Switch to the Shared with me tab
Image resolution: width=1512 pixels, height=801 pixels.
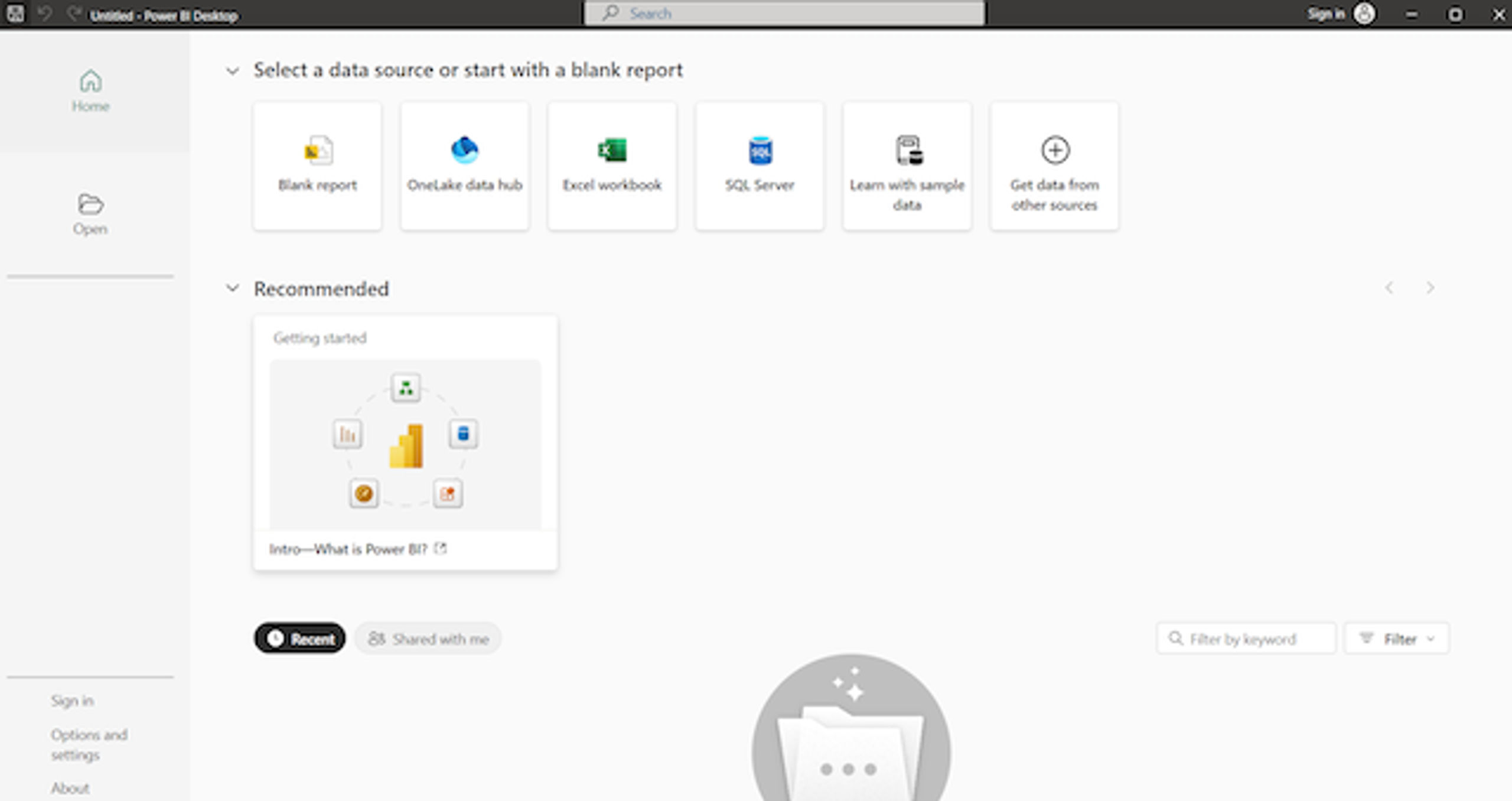[428, 639]
